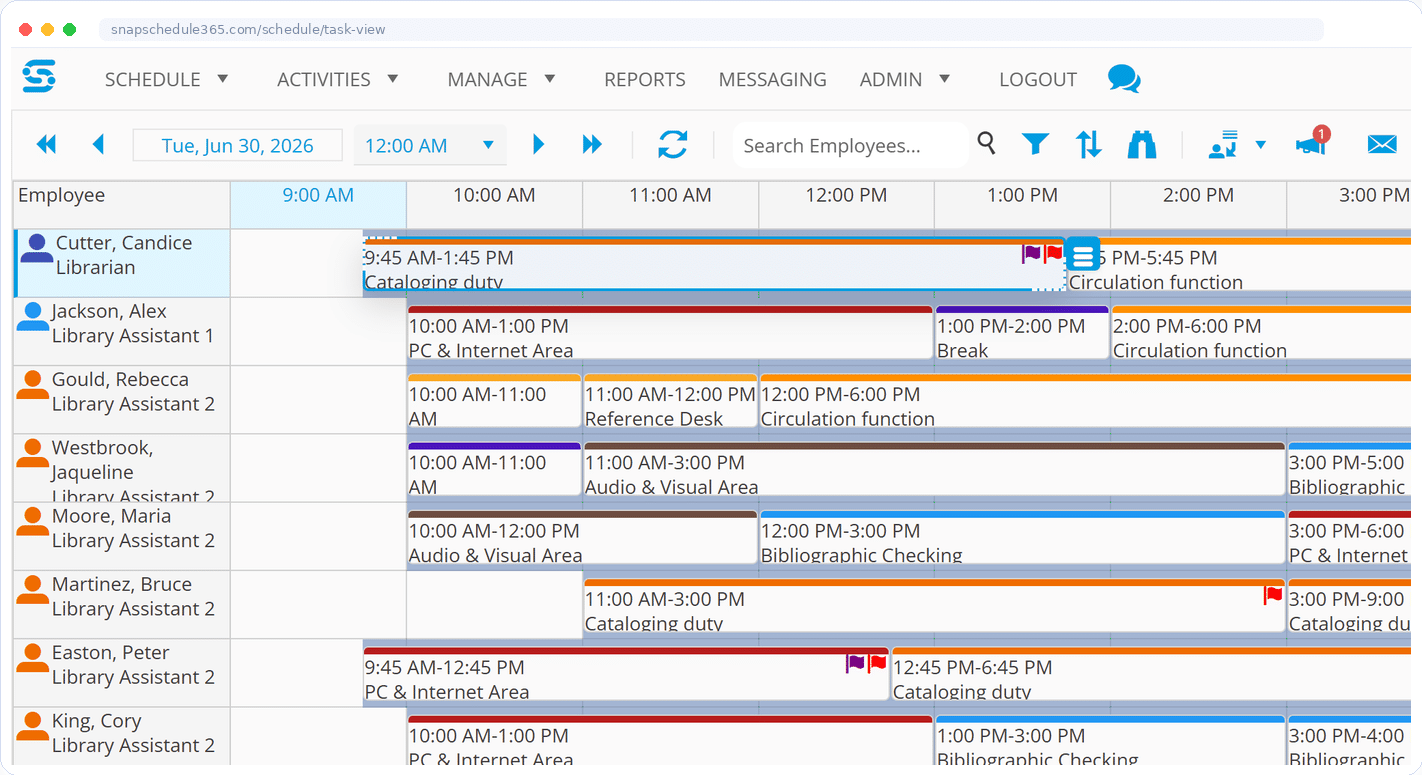Select Easton's 12:45 PM-6:45 PM Cataloging duty
The height and width of the screenshot is (775, 1422).
[x=1151, y=674]
